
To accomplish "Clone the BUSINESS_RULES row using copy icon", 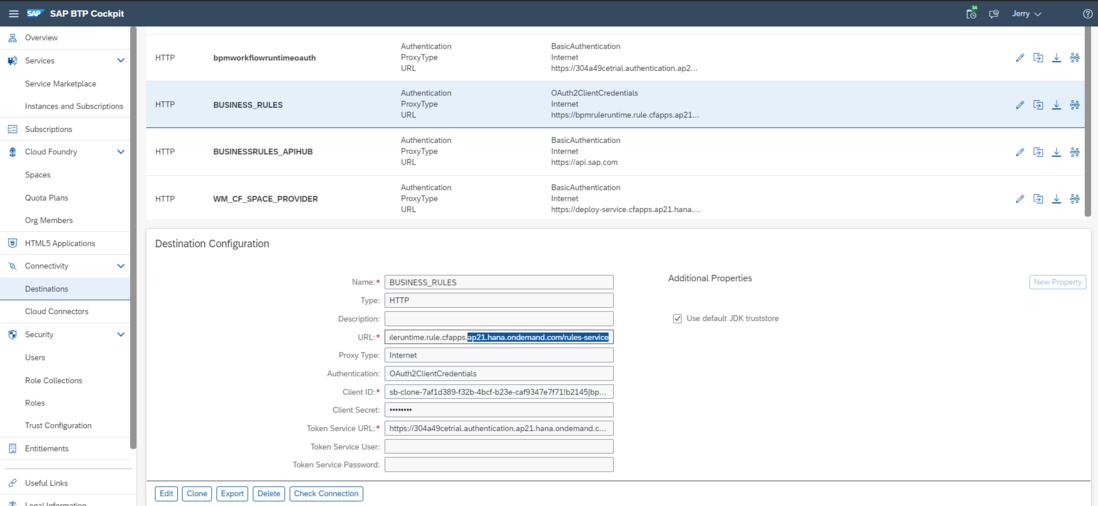I will click(1038, 105).
